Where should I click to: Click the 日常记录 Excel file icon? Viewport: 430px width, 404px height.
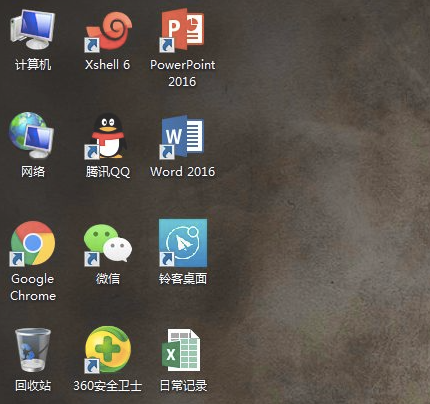coord(181,350)
